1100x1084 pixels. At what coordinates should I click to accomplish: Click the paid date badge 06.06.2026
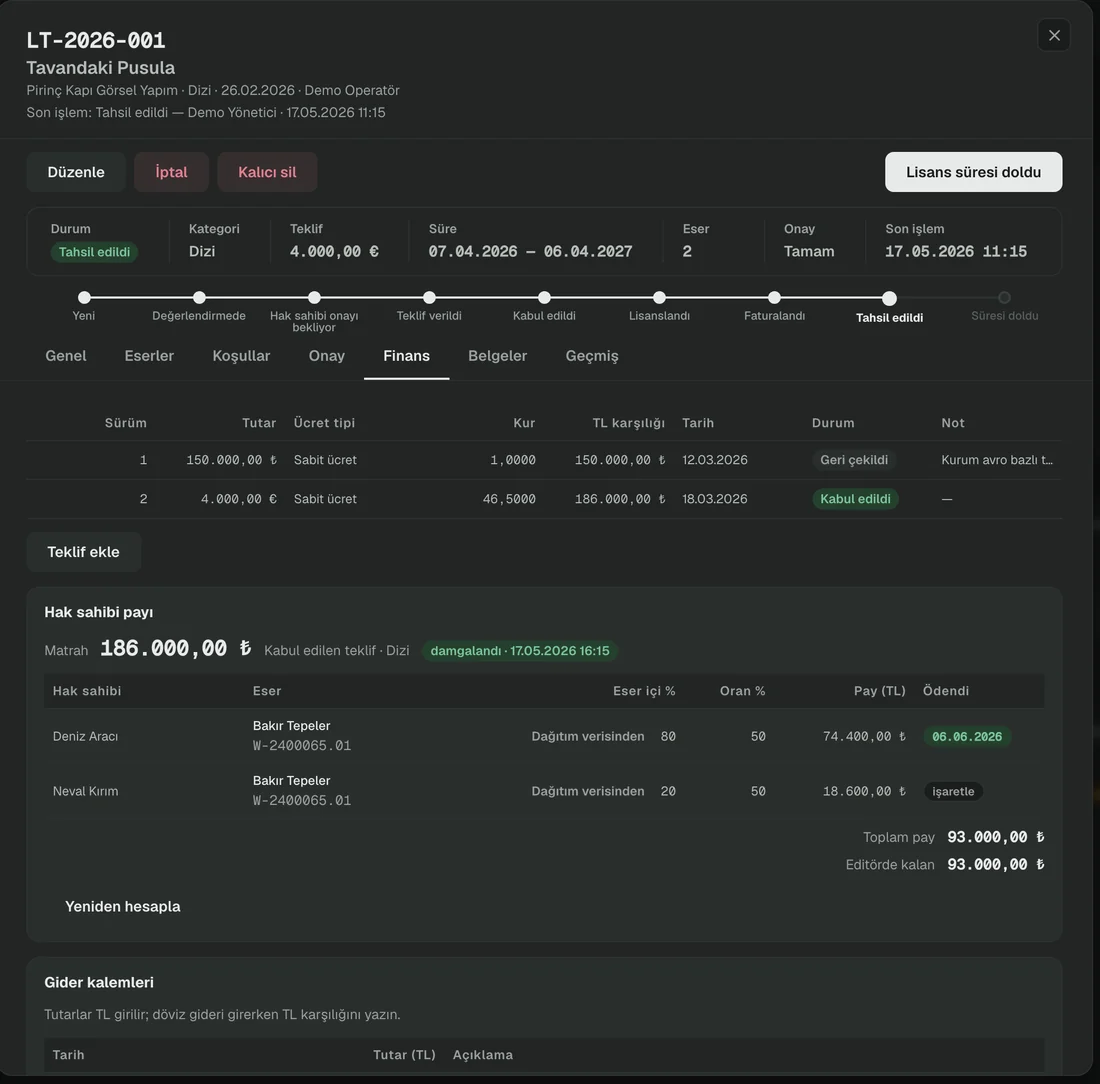point(967,737)
